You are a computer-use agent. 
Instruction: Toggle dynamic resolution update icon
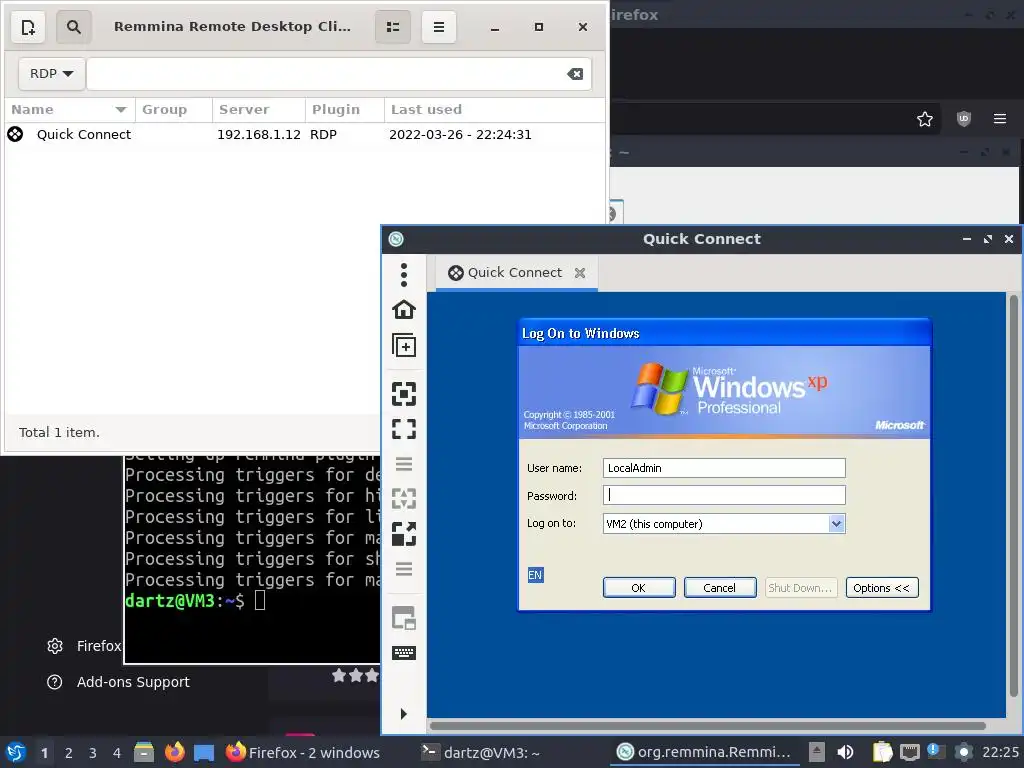click(404, 499)
